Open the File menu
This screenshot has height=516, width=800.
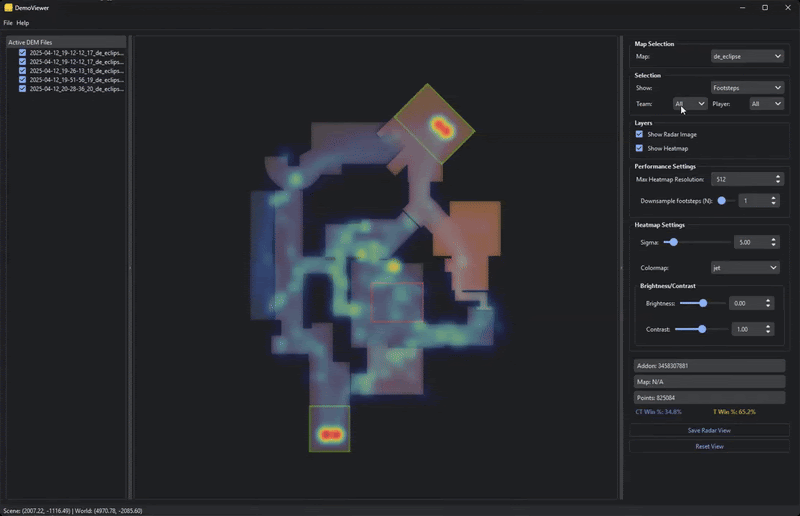click(x=8, y=23)
